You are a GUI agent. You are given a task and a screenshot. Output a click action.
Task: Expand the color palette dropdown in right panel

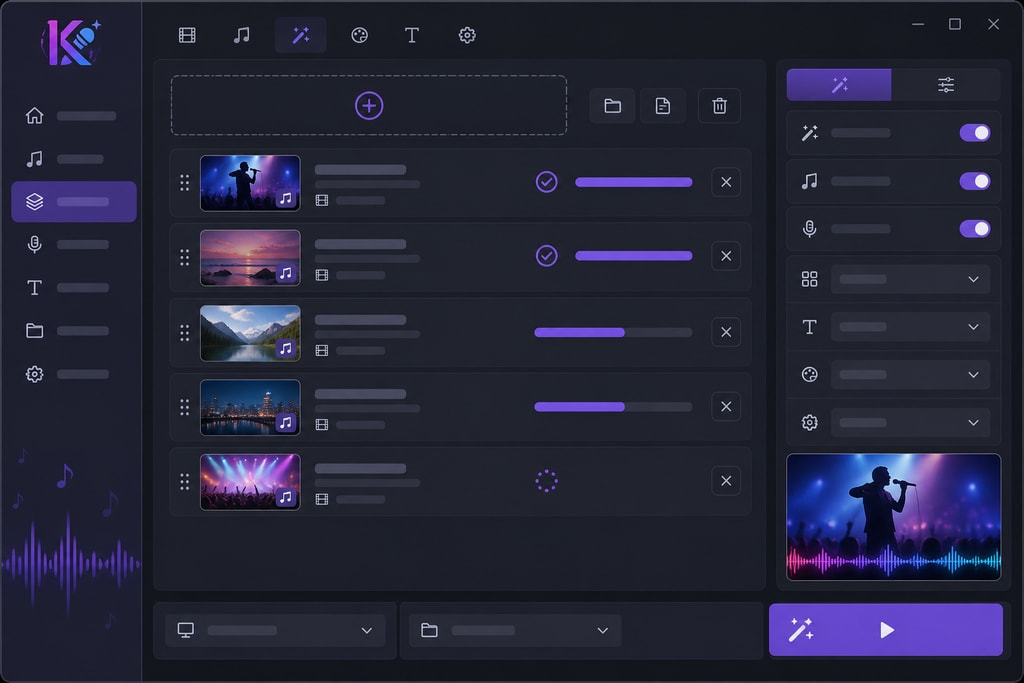(x=910, y=374)
